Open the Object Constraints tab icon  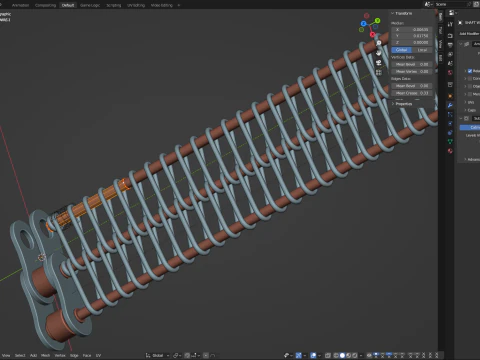pos(450,133)
